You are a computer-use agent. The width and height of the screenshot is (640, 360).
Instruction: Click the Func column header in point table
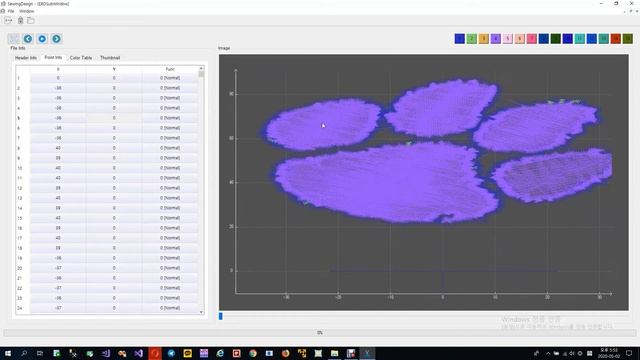170,69
